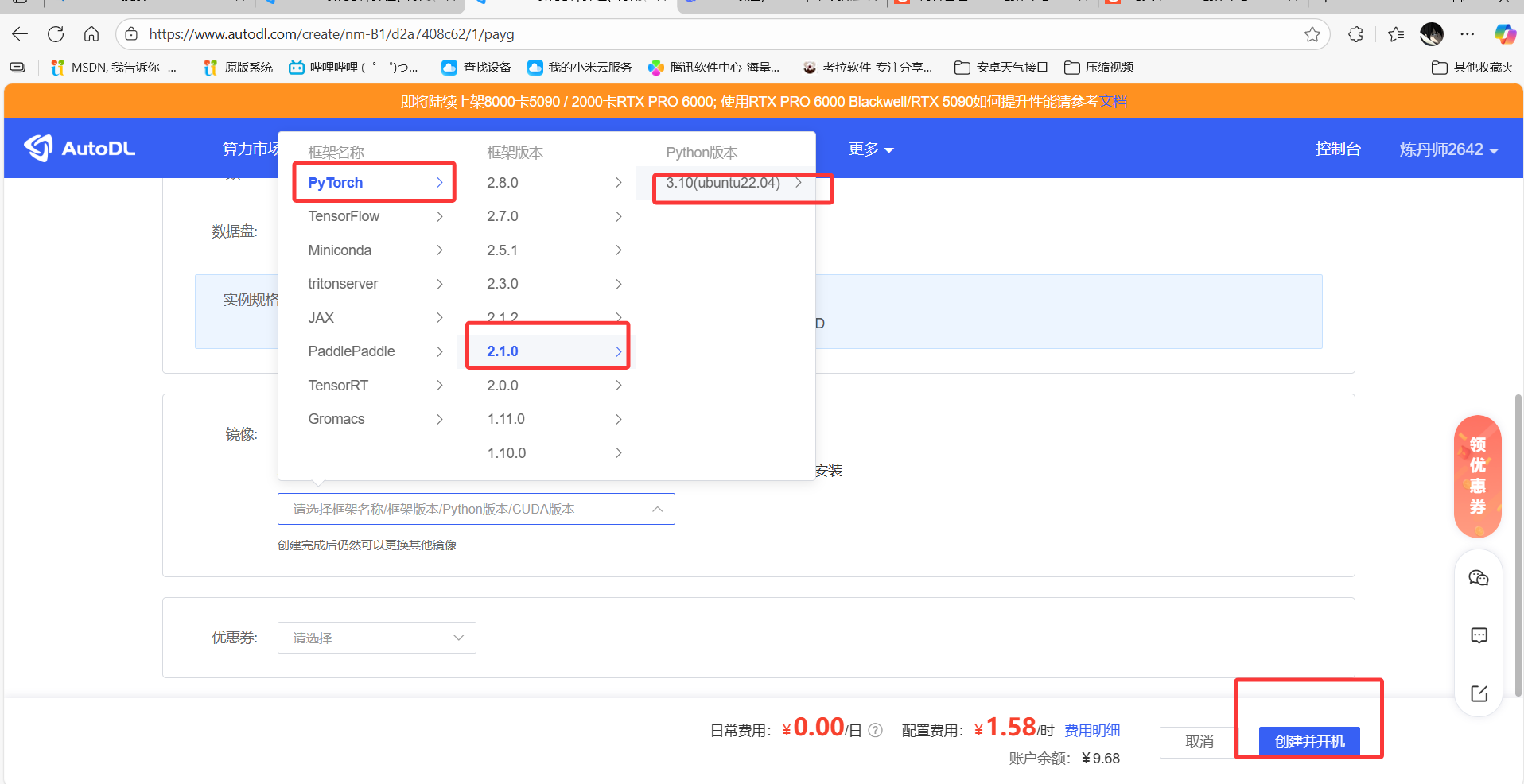This screenshot has width=1524, height=784.
Task: Open the 费用明细 link
Action: [x=1091, y=730]
